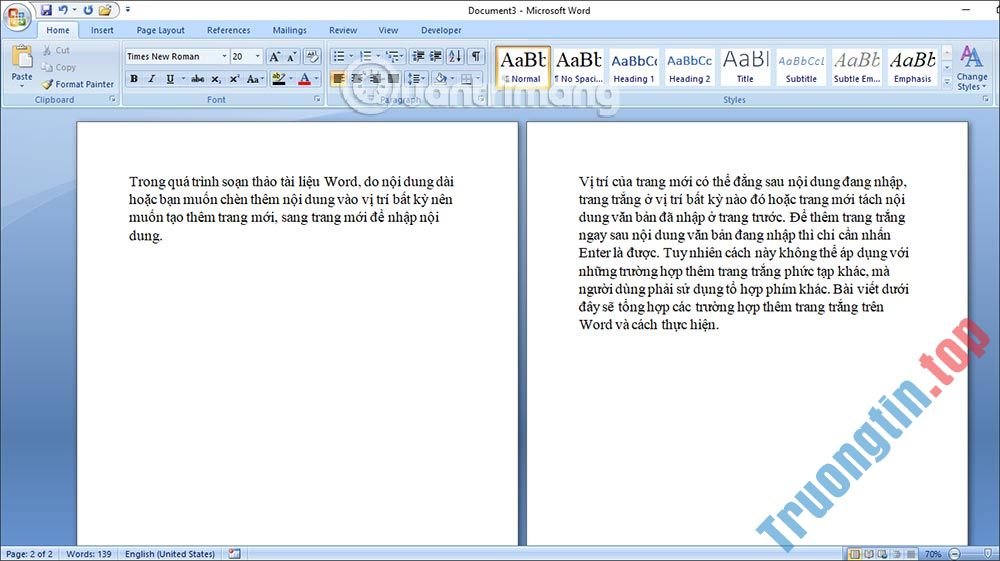Open the Styles pane launcher
This screenshot has width=1000, height=561.
[x=985, y=99]
